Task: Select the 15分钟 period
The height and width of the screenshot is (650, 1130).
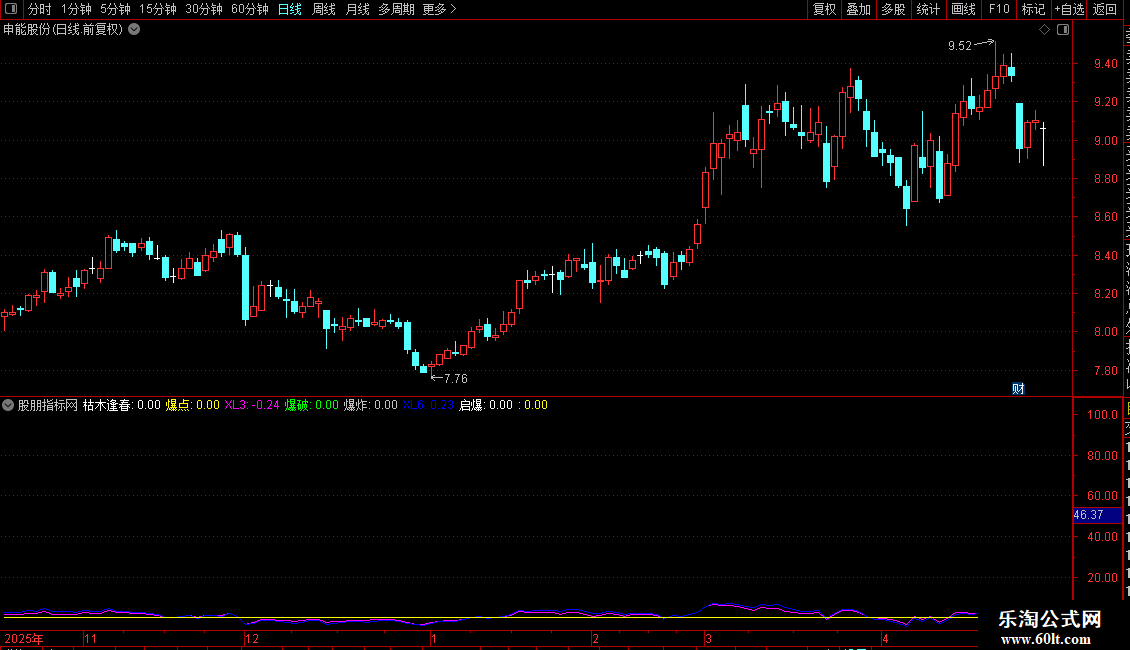Action: (158, 9)
